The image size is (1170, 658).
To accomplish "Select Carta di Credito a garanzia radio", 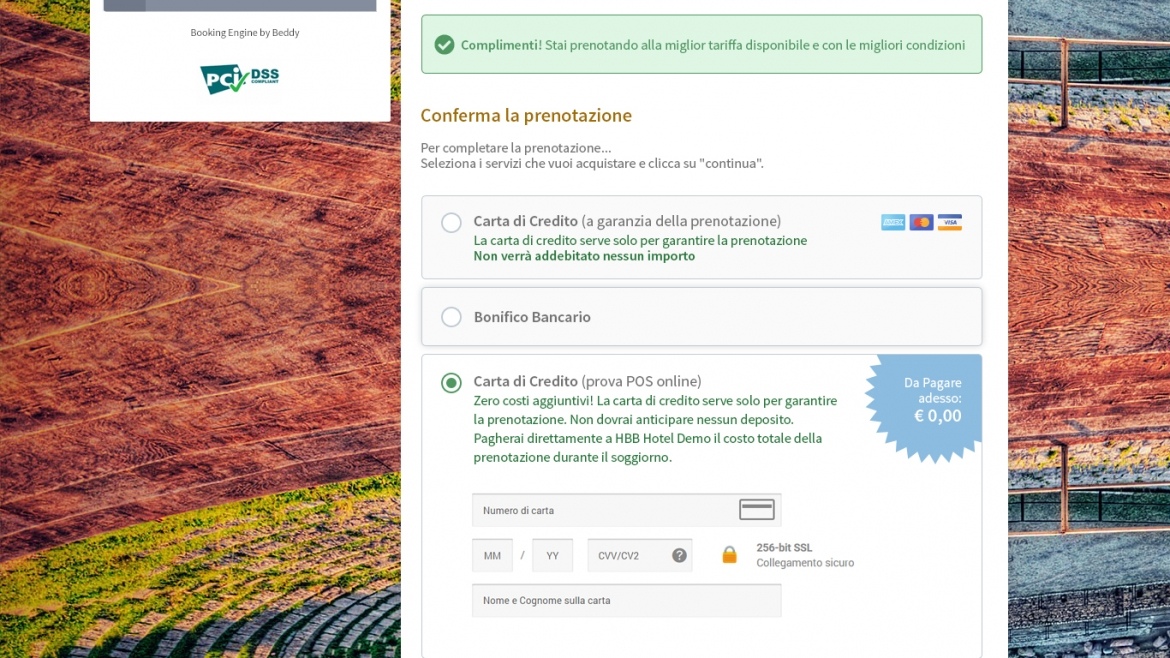I will [x=451, y=222].
